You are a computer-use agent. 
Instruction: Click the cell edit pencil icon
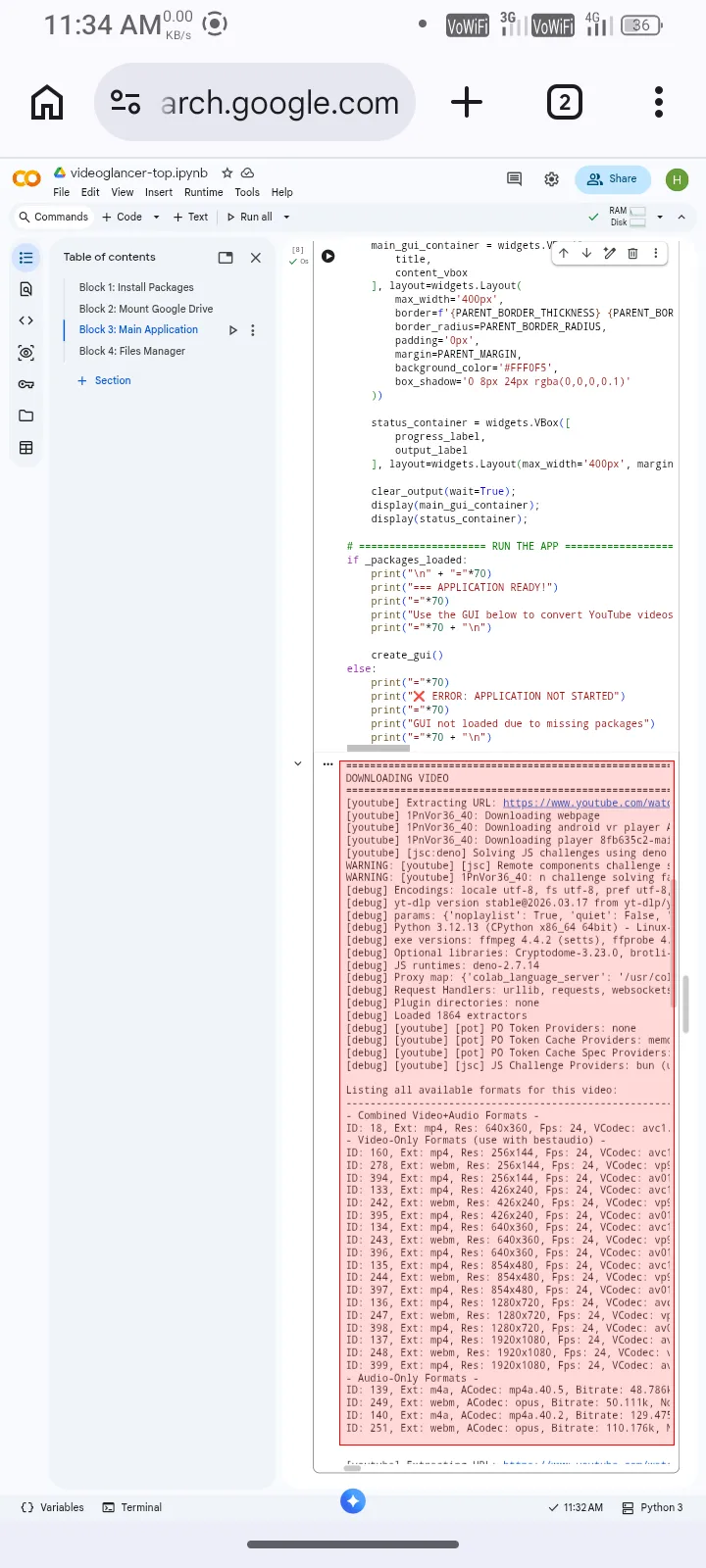609,253
